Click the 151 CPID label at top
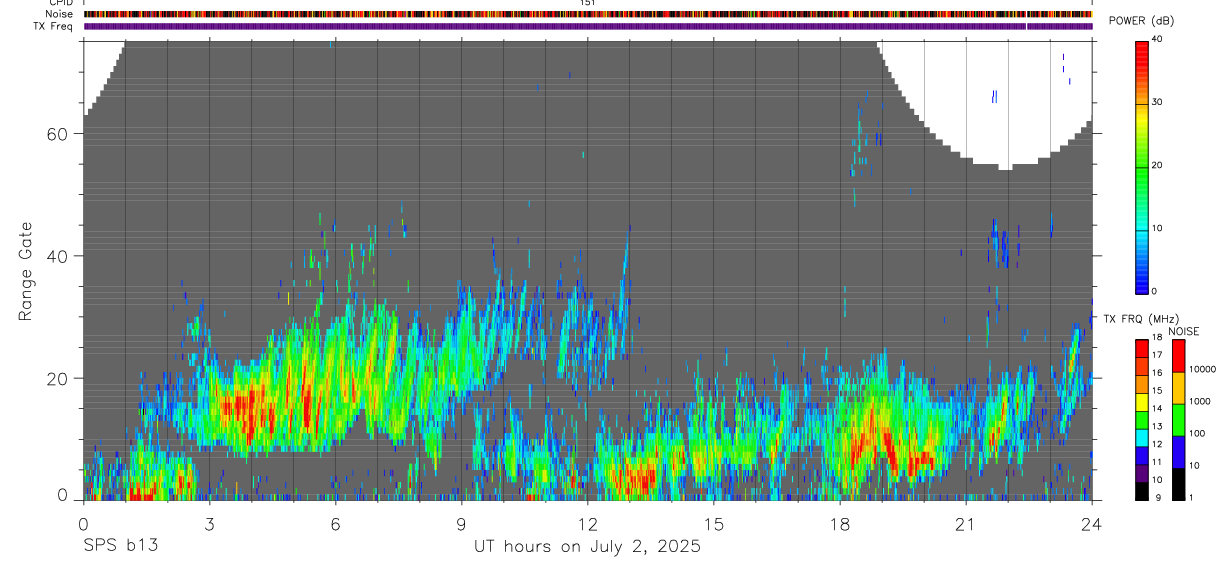The width and height of the screenshot is (1228, 567). pos(587,3)
